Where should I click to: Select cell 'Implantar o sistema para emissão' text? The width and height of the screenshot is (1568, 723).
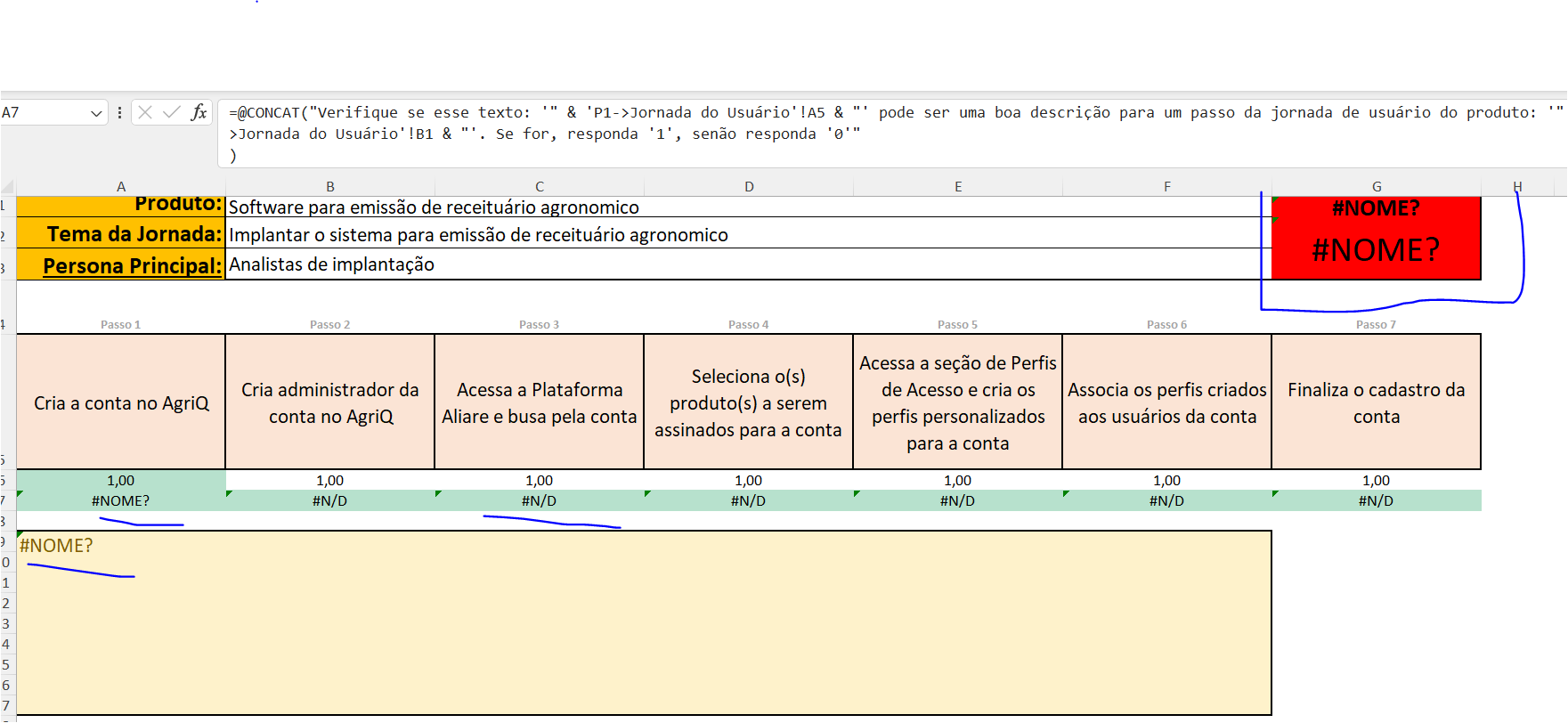point(478,235)
